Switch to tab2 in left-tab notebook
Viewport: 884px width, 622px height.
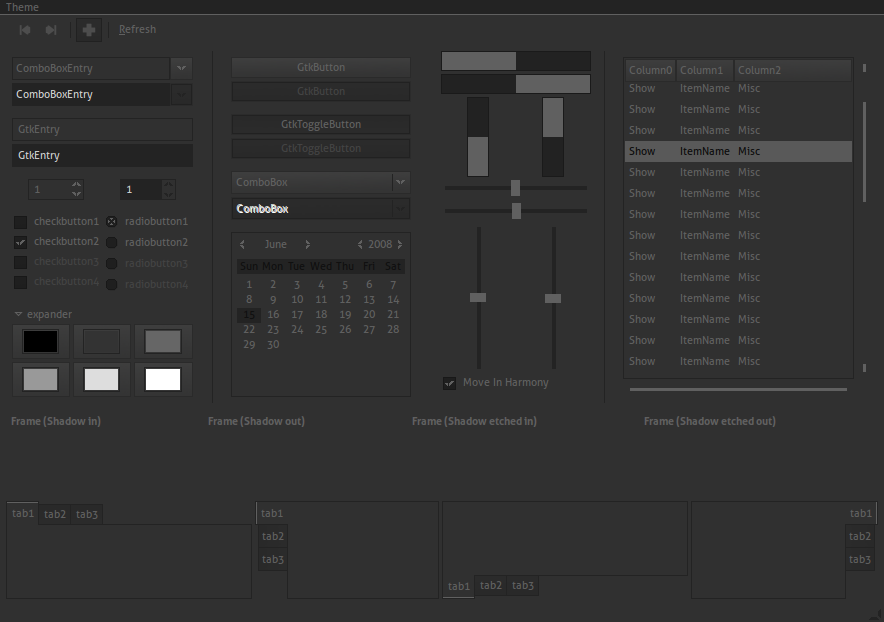pos(273,536)
